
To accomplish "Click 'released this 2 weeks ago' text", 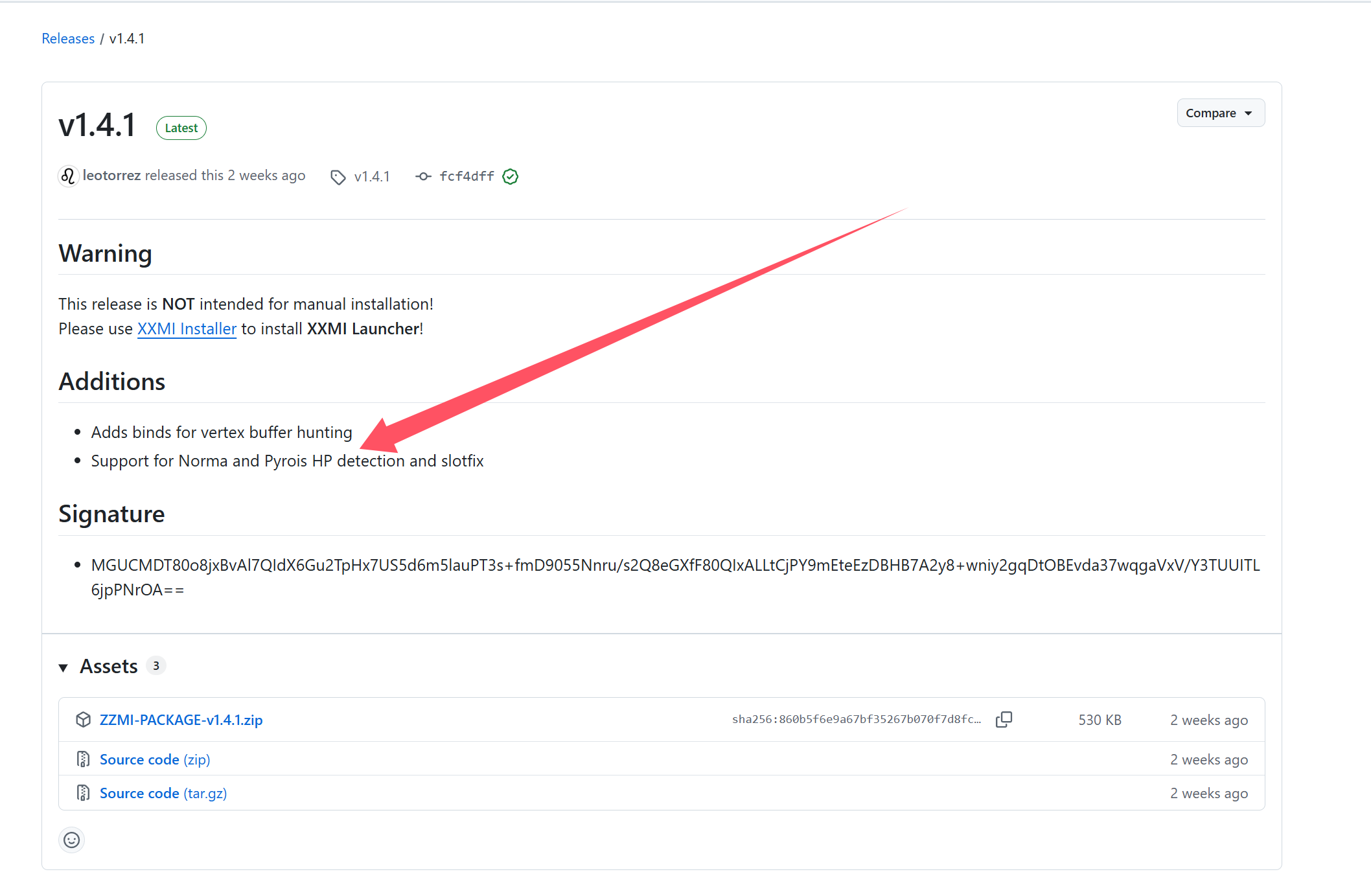I will pos(225,176).
